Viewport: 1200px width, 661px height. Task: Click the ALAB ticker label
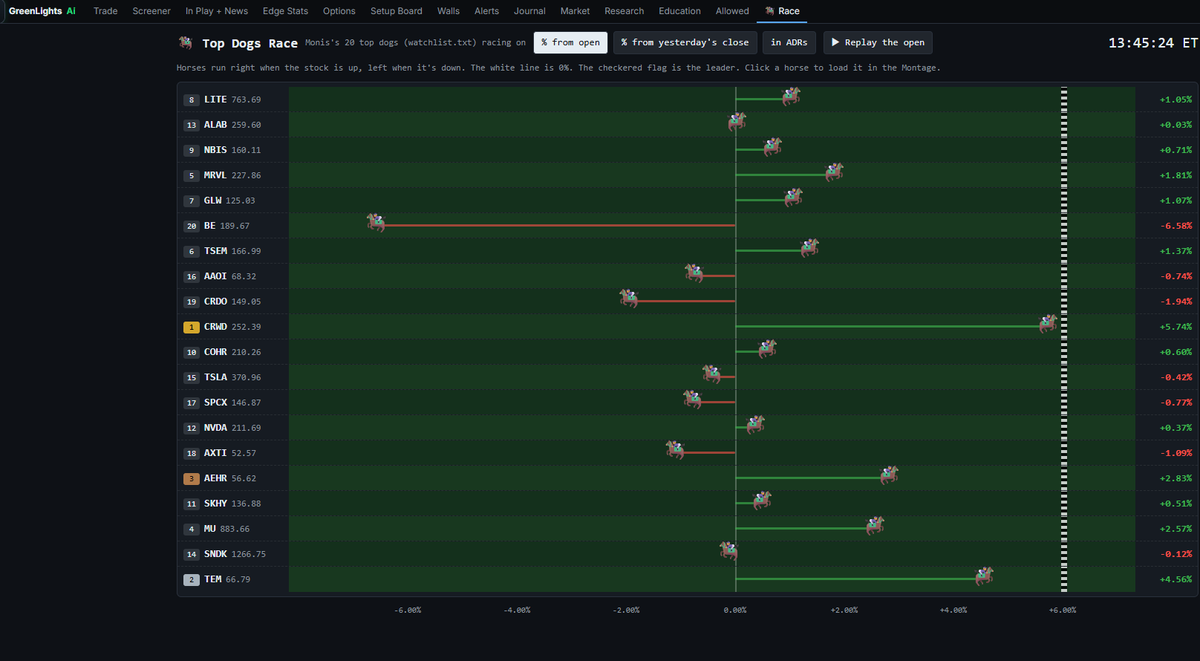pyautogui.click(x=216, y=125)
